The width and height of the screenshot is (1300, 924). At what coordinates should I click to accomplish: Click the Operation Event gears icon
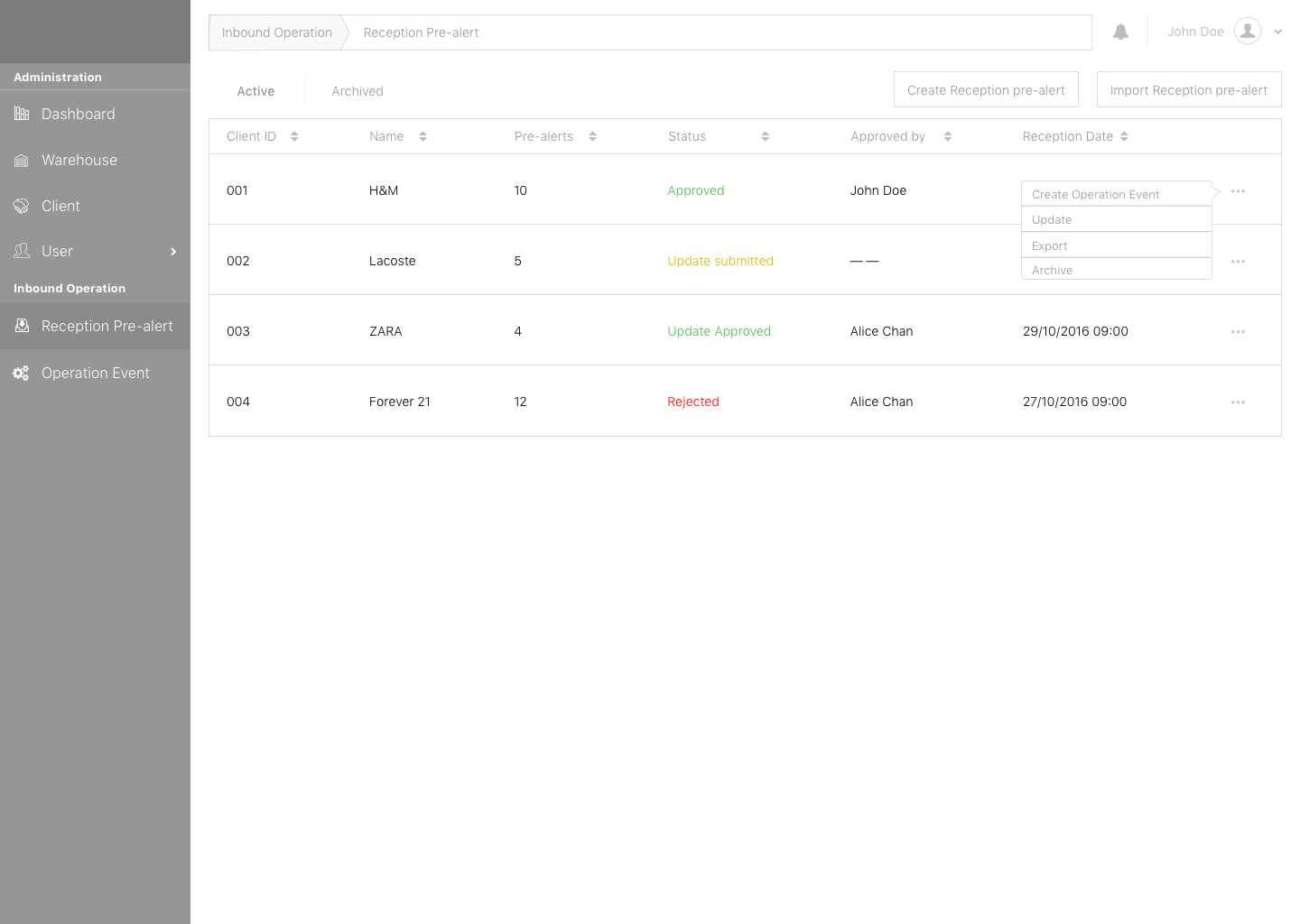(x=22, y=373)
